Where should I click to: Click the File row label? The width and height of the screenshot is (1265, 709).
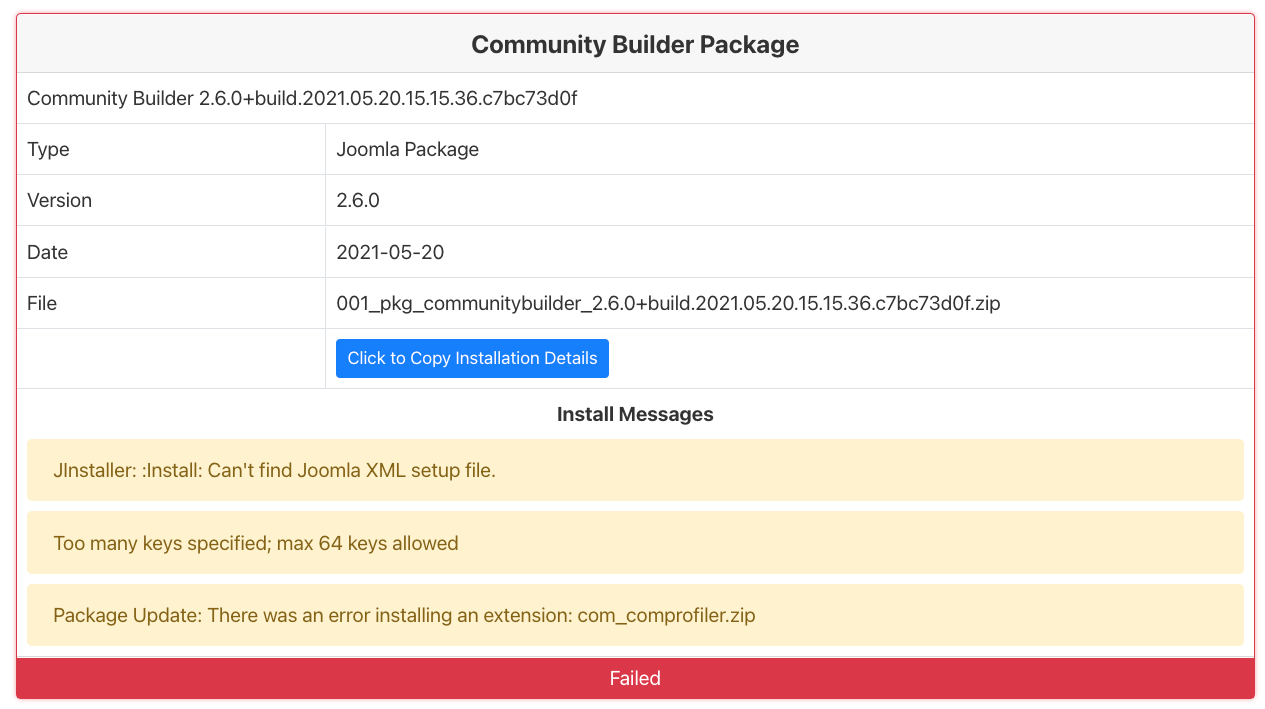pos(42,303)
